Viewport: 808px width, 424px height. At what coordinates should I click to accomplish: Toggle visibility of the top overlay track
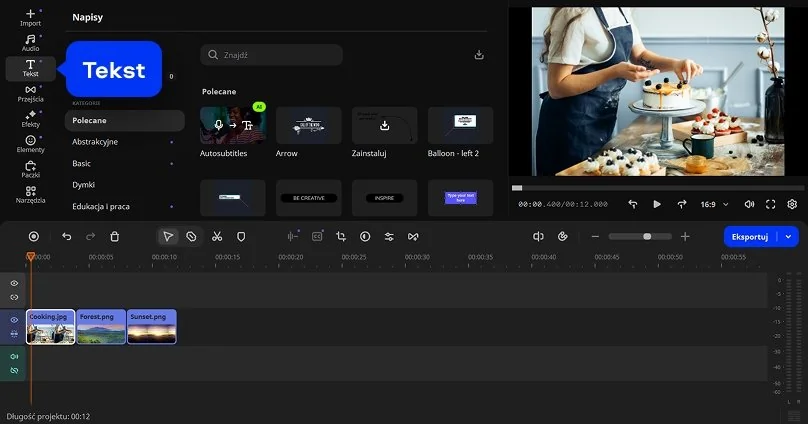coord(14,283)
